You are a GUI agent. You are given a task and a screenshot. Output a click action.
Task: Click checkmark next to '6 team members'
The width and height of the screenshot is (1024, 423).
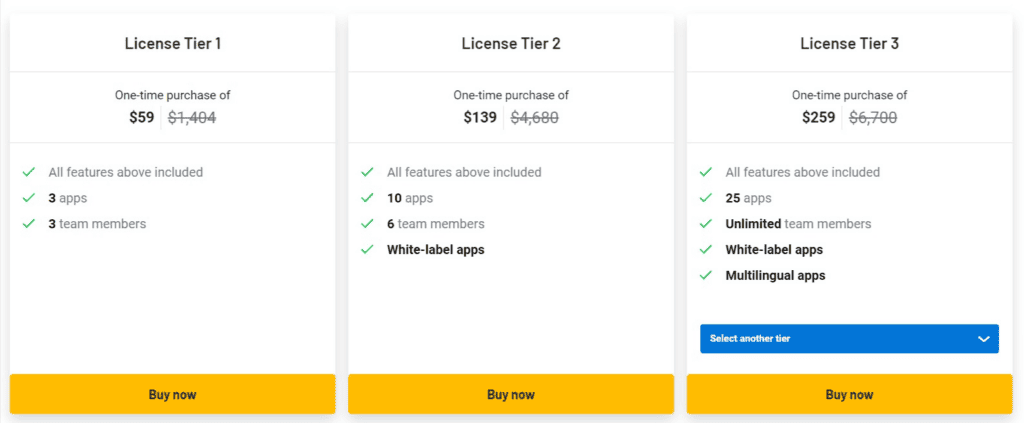coord(368,224)
